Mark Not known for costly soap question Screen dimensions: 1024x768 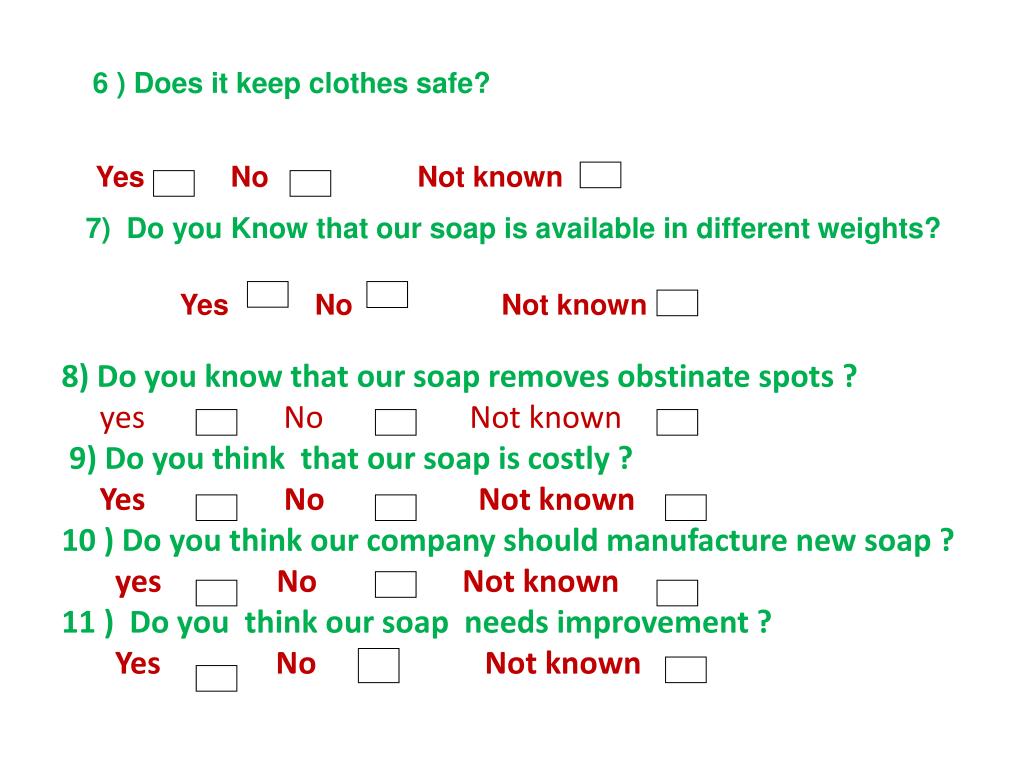pyautogui.click(x=686, y=507)
